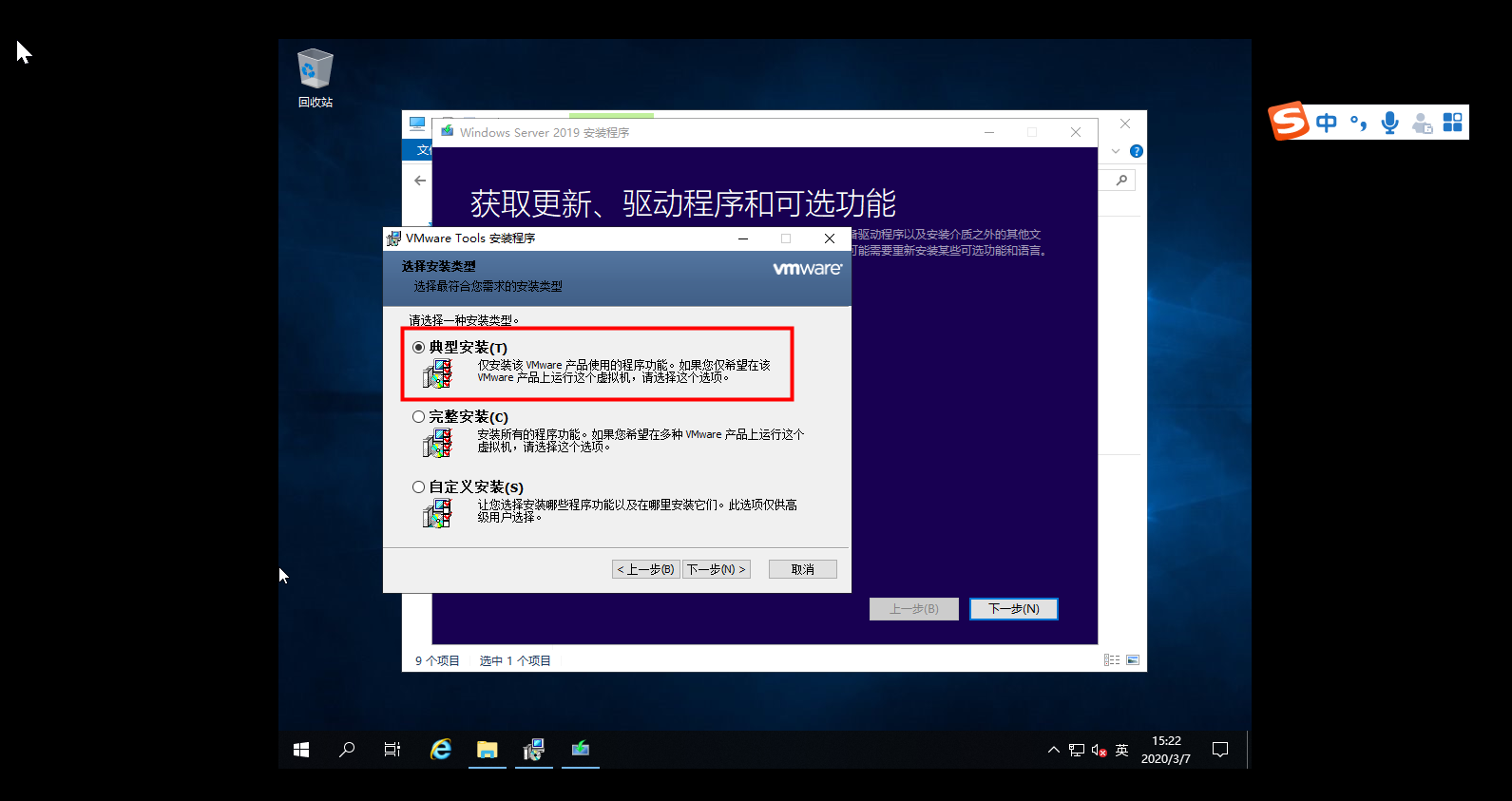Click File Explorer help question mark
This screenshot has height=801, width=1512.
[x=1137, y=151]
